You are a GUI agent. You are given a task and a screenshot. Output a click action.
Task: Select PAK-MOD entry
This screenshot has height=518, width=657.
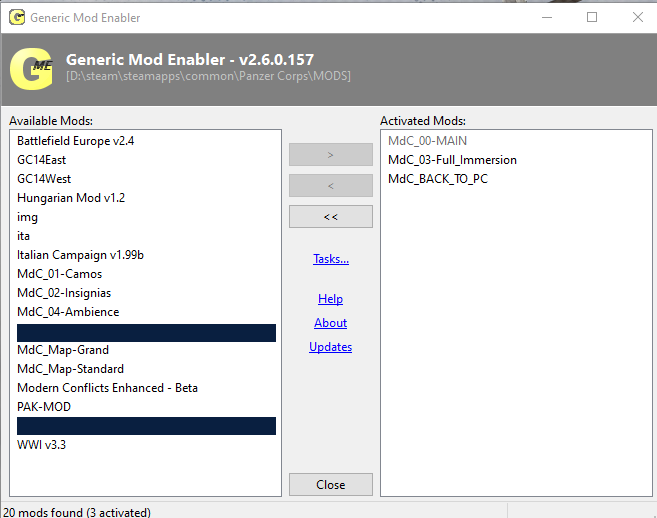pyautogui.click(x=44, y=407)
